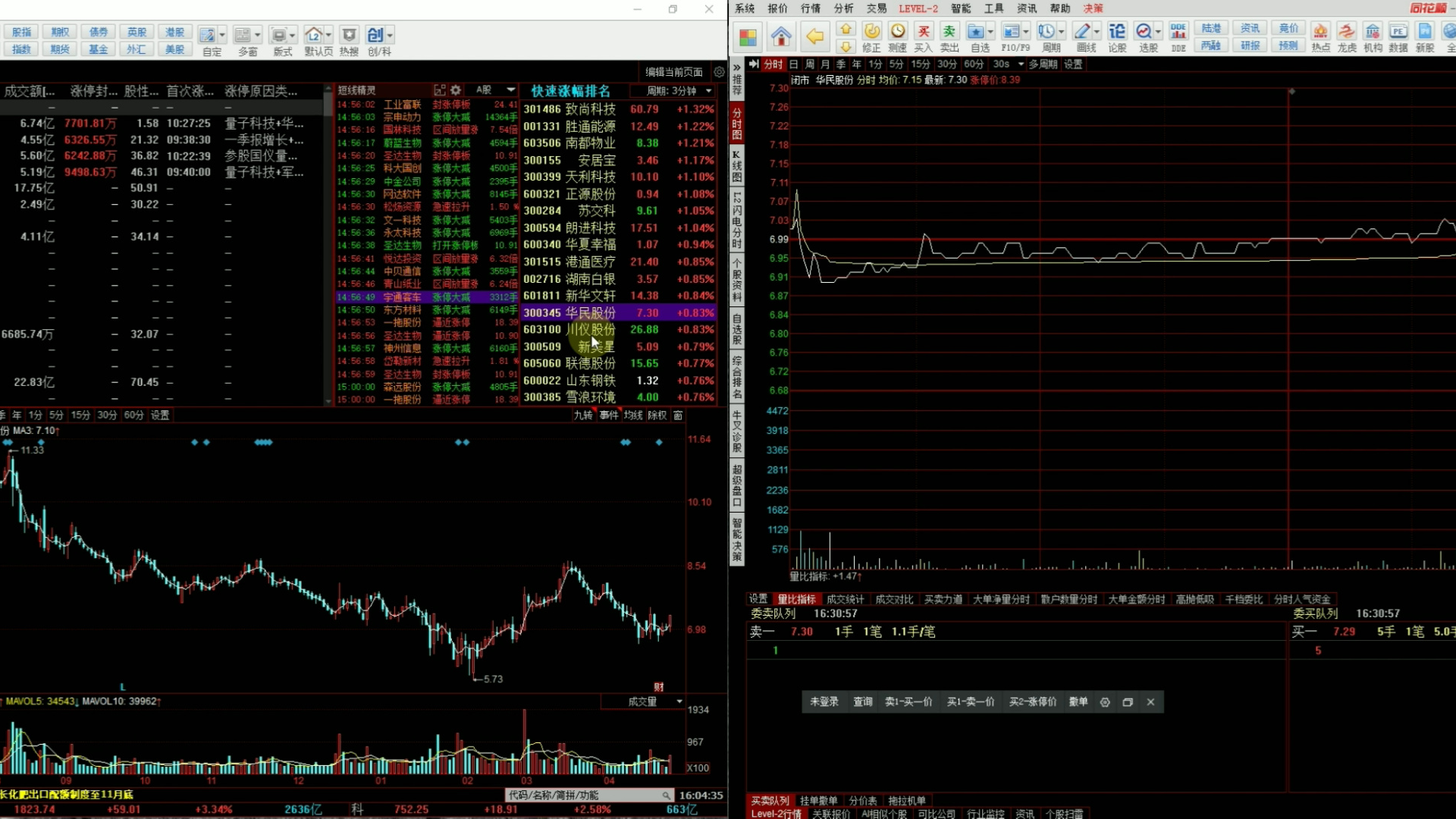Toggle the 除权 adjustment option
This screenshot has width=1456, height=819.
tap(657, 415)
